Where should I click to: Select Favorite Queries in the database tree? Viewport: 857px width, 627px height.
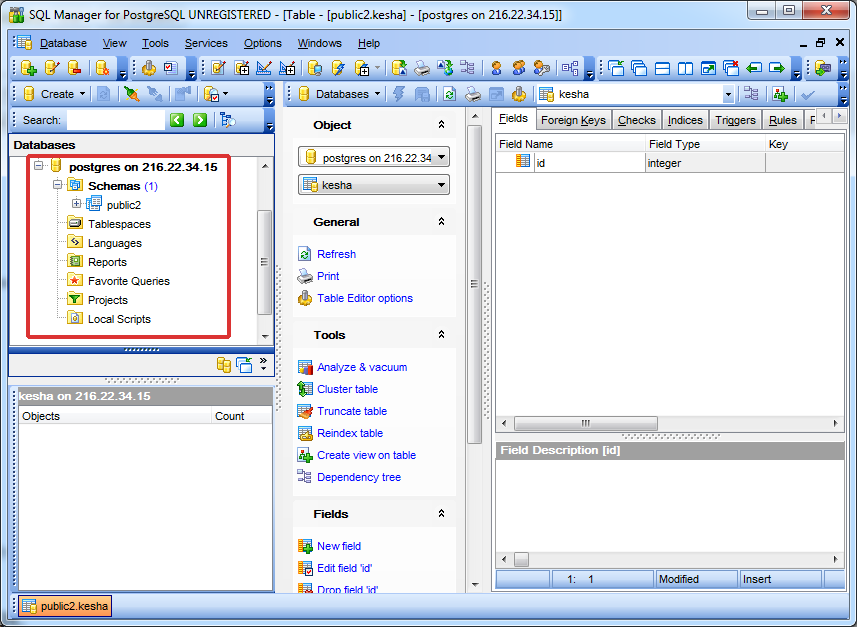128,281
